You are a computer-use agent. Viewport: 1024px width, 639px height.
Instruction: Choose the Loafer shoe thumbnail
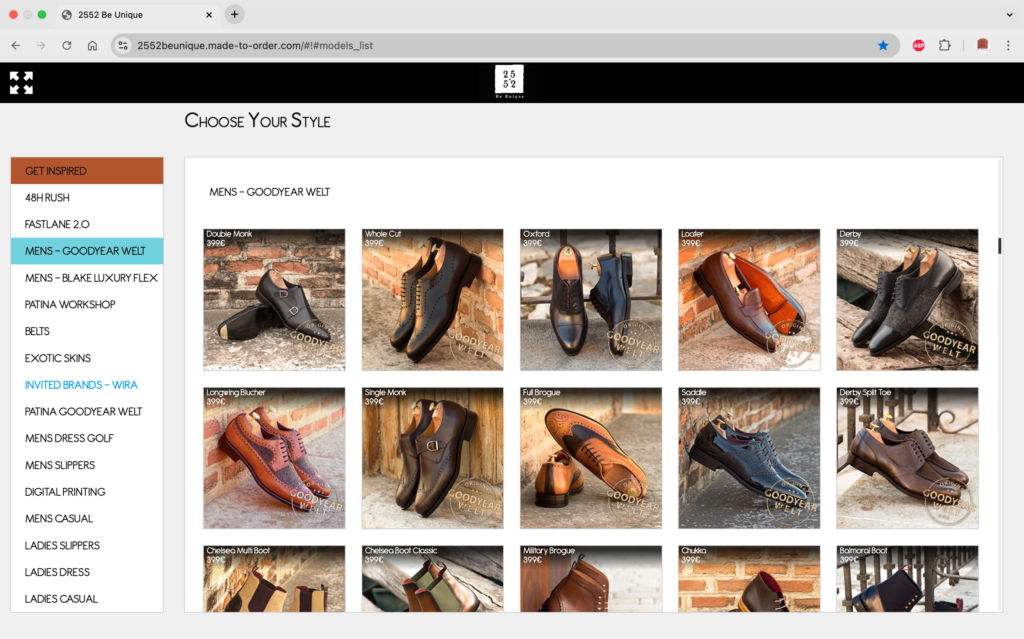click(x=749, y=300)
